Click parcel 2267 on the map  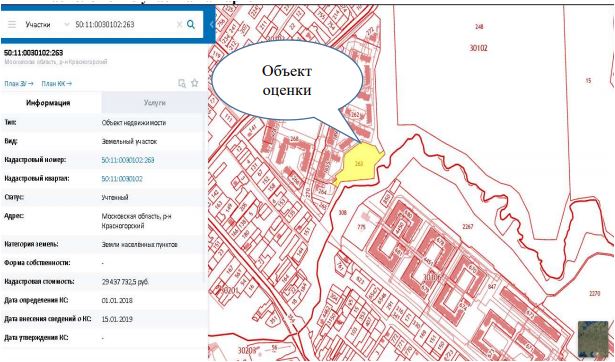pyautogui.click(x=468, y=226)
